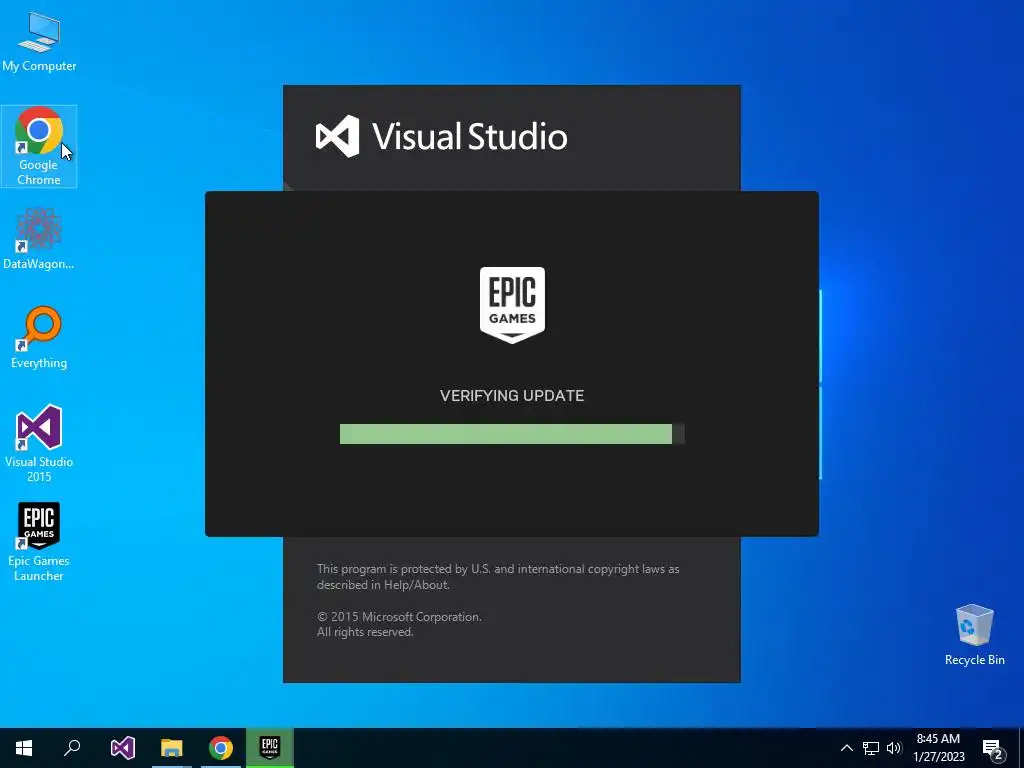Open the Windows Start menu
The width and height of the screenshot is (1024, 768).
pos(24,748)
